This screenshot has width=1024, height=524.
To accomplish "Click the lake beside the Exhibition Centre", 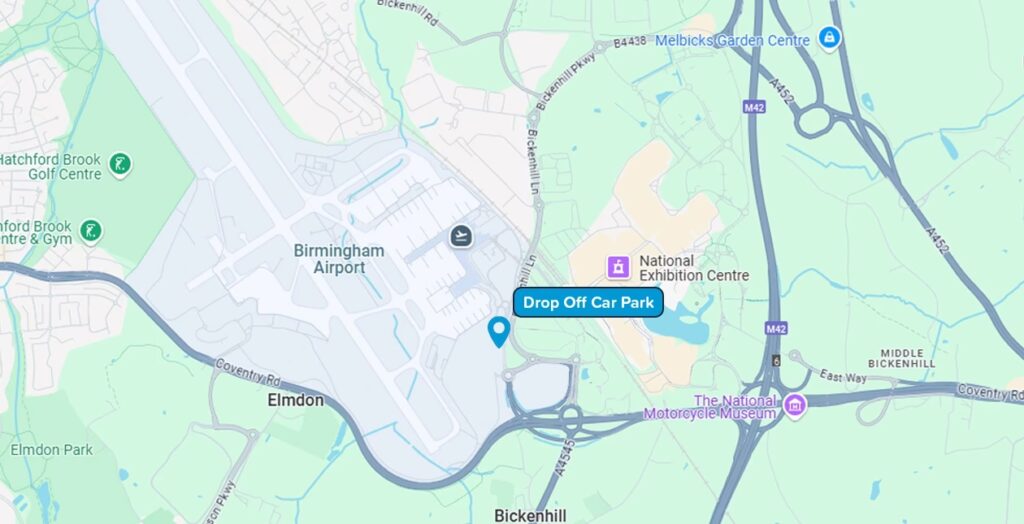I will tap(679, 322).
